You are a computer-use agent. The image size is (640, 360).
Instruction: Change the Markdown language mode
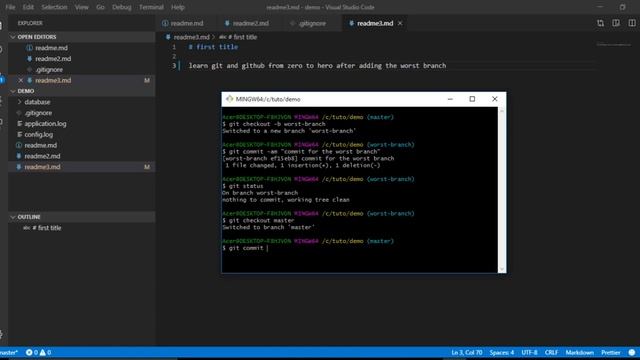point(580,353)
